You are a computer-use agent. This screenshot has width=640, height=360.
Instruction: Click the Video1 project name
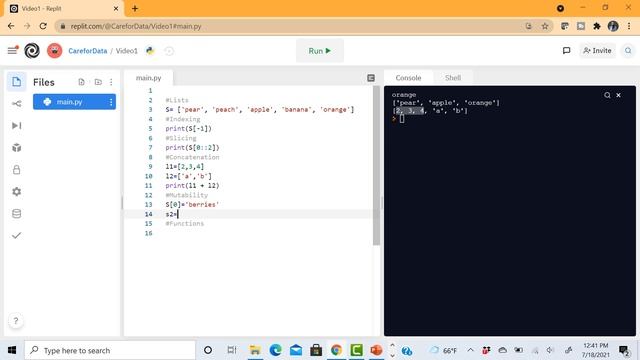[x=127, y=51]
